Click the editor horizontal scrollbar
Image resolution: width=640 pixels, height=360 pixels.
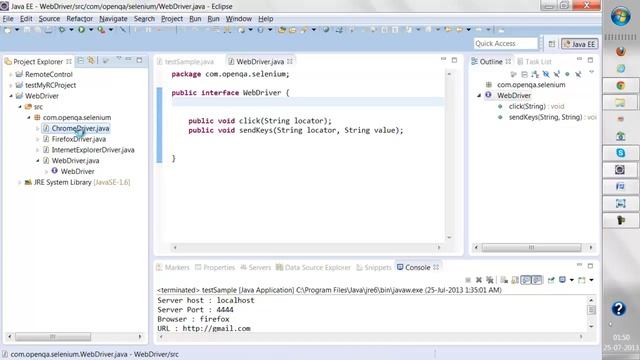(x=307, y=247)
